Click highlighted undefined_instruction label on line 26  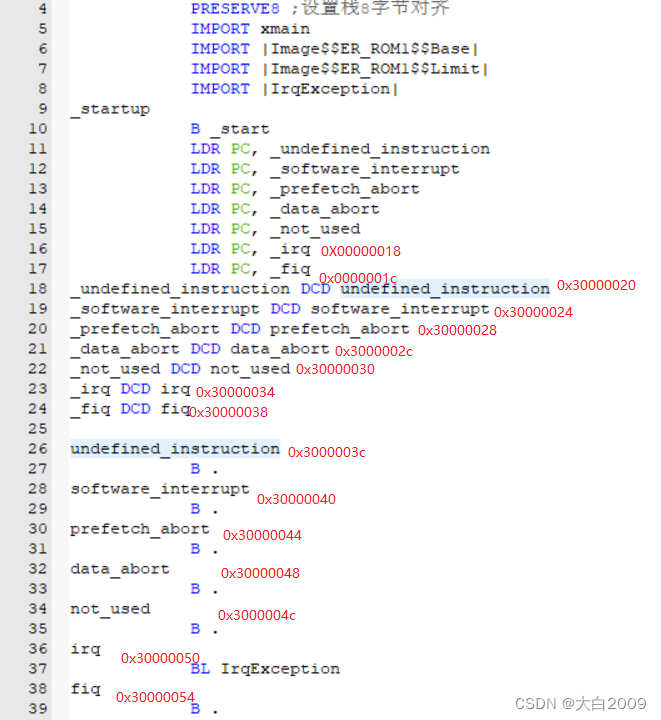point(175,449)
